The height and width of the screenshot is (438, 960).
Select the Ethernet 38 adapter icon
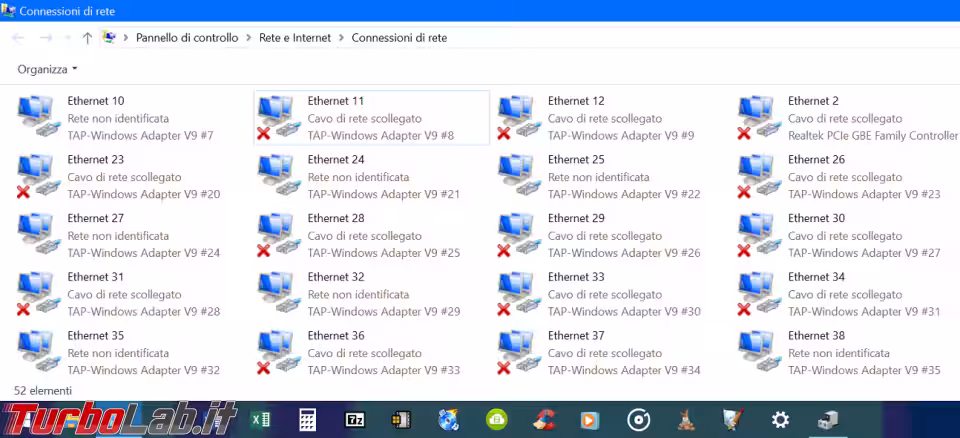click(759, 353)
